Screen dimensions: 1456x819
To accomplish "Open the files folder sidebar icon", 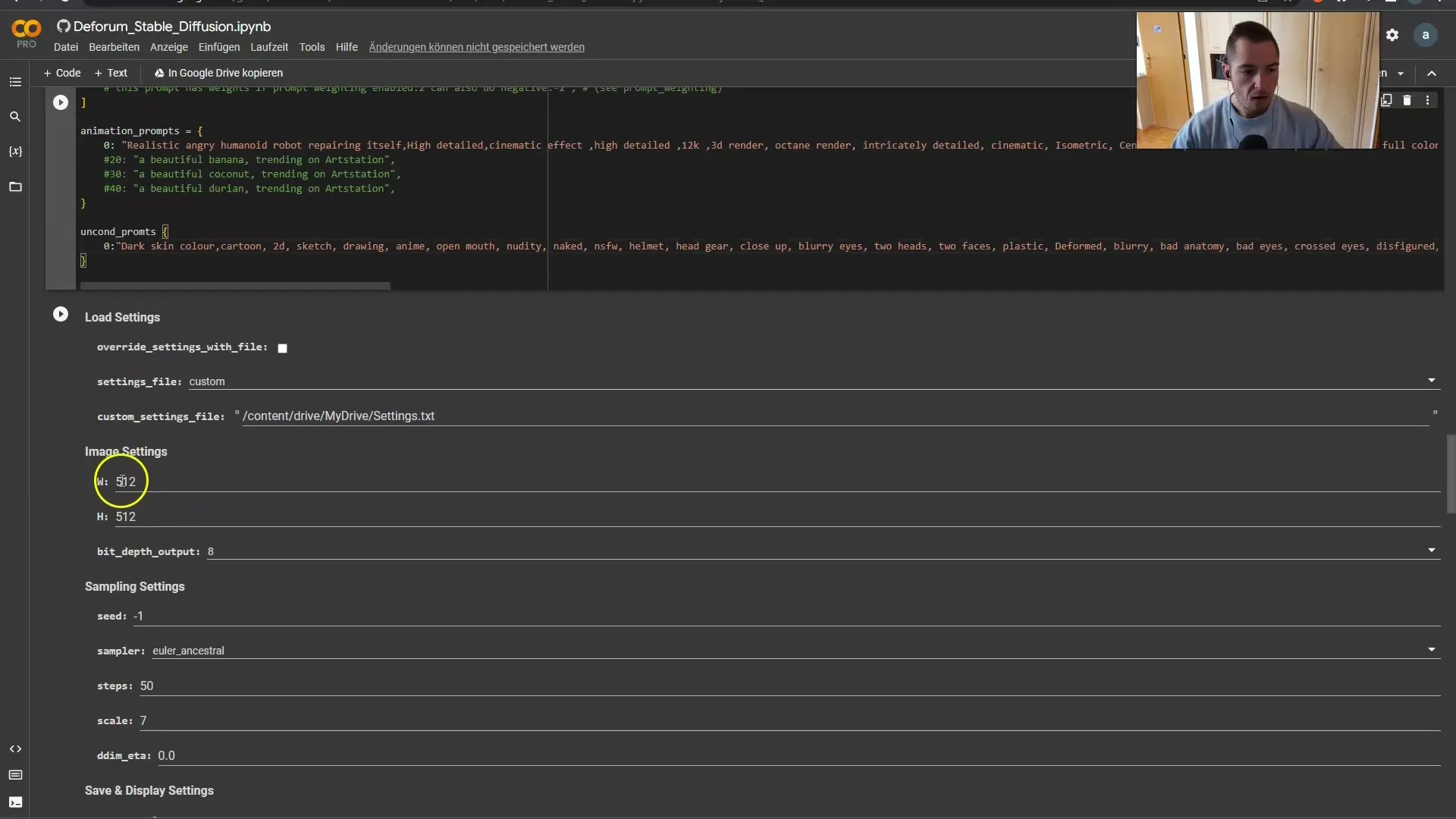I will [15, 187].
